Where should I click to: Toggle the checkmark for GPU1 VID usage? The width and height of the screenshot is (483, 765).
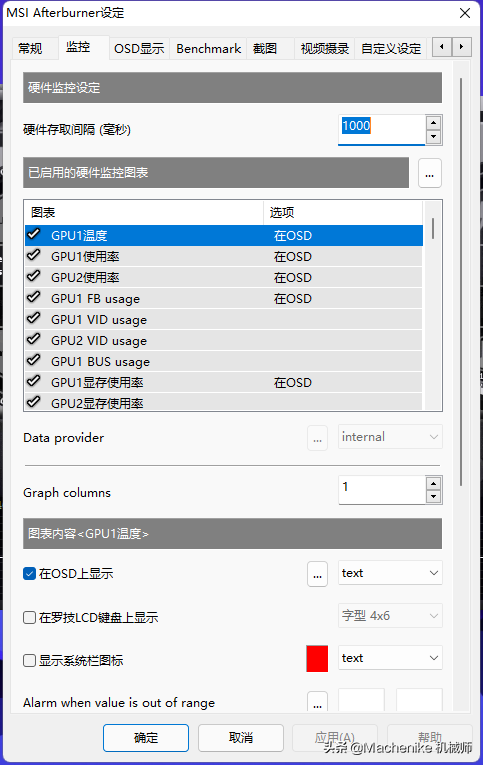click(x=34, y=318)
